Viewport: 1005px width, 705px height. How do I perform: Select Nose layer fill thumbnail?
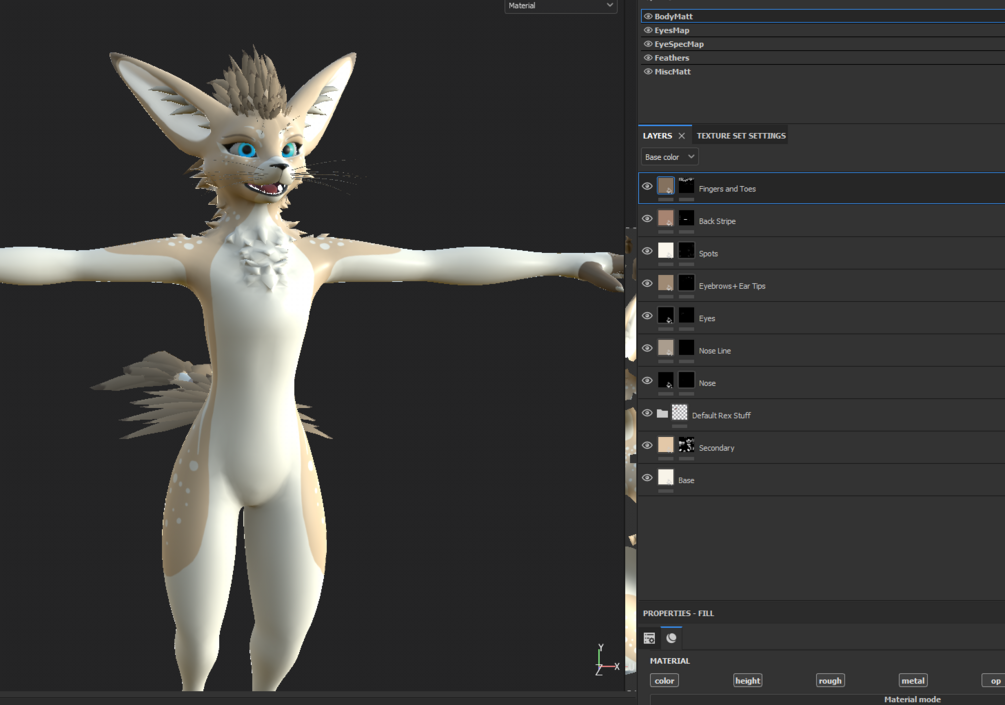click(x=666, y=381)
